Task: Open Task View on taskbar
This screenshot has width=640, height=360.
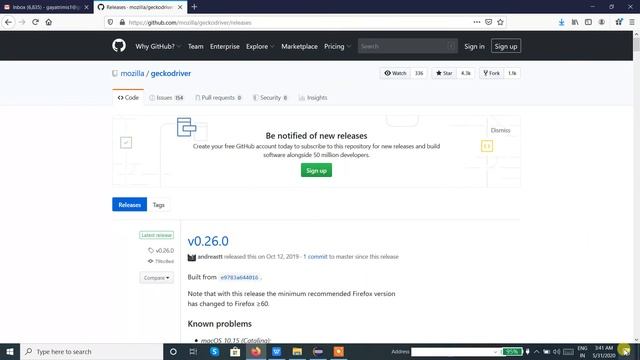Action: [x=193, y=351]
